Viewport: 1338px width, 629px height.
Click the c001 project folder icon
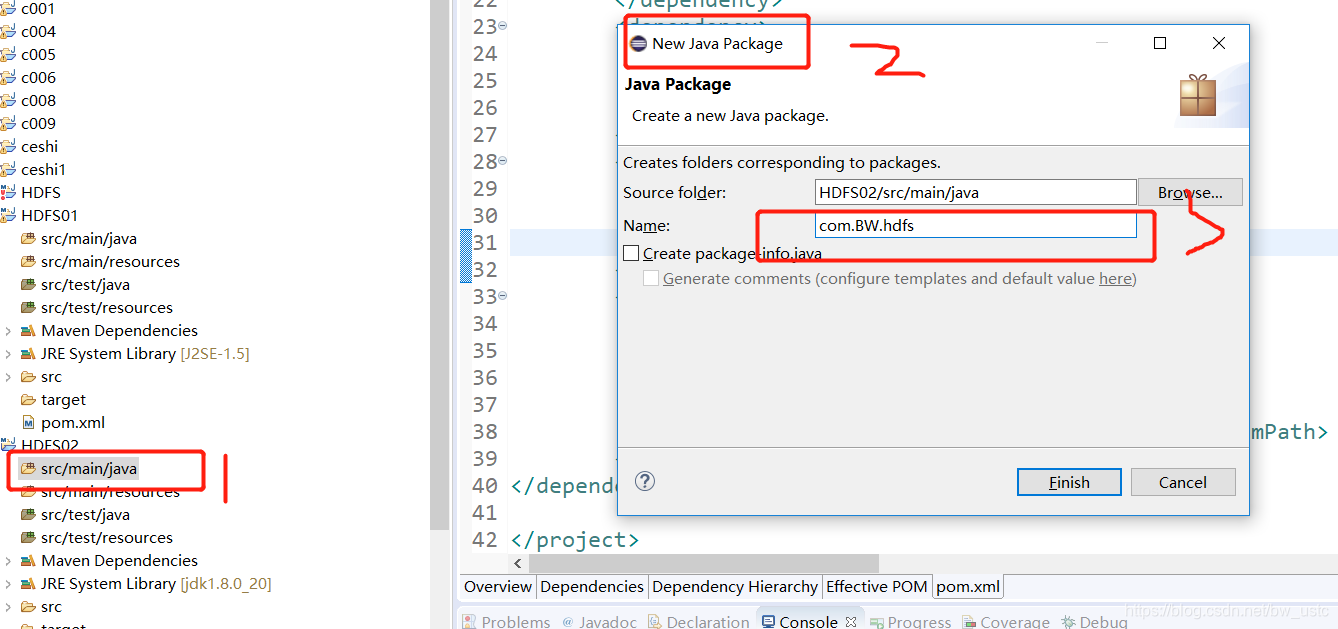pyautogui.click(x=8, y=8)
